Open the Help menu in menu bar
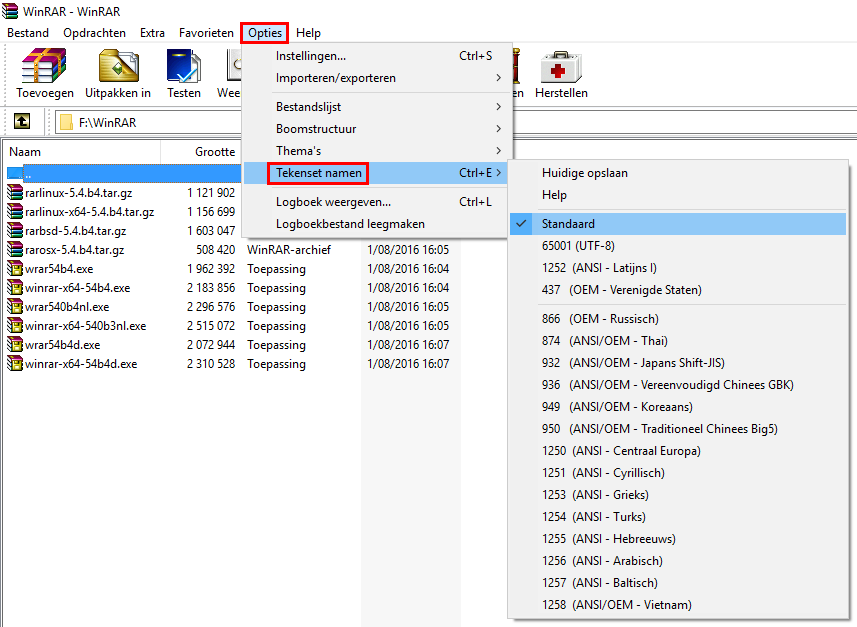Screen dimensions: 857x627 [308, 33]
